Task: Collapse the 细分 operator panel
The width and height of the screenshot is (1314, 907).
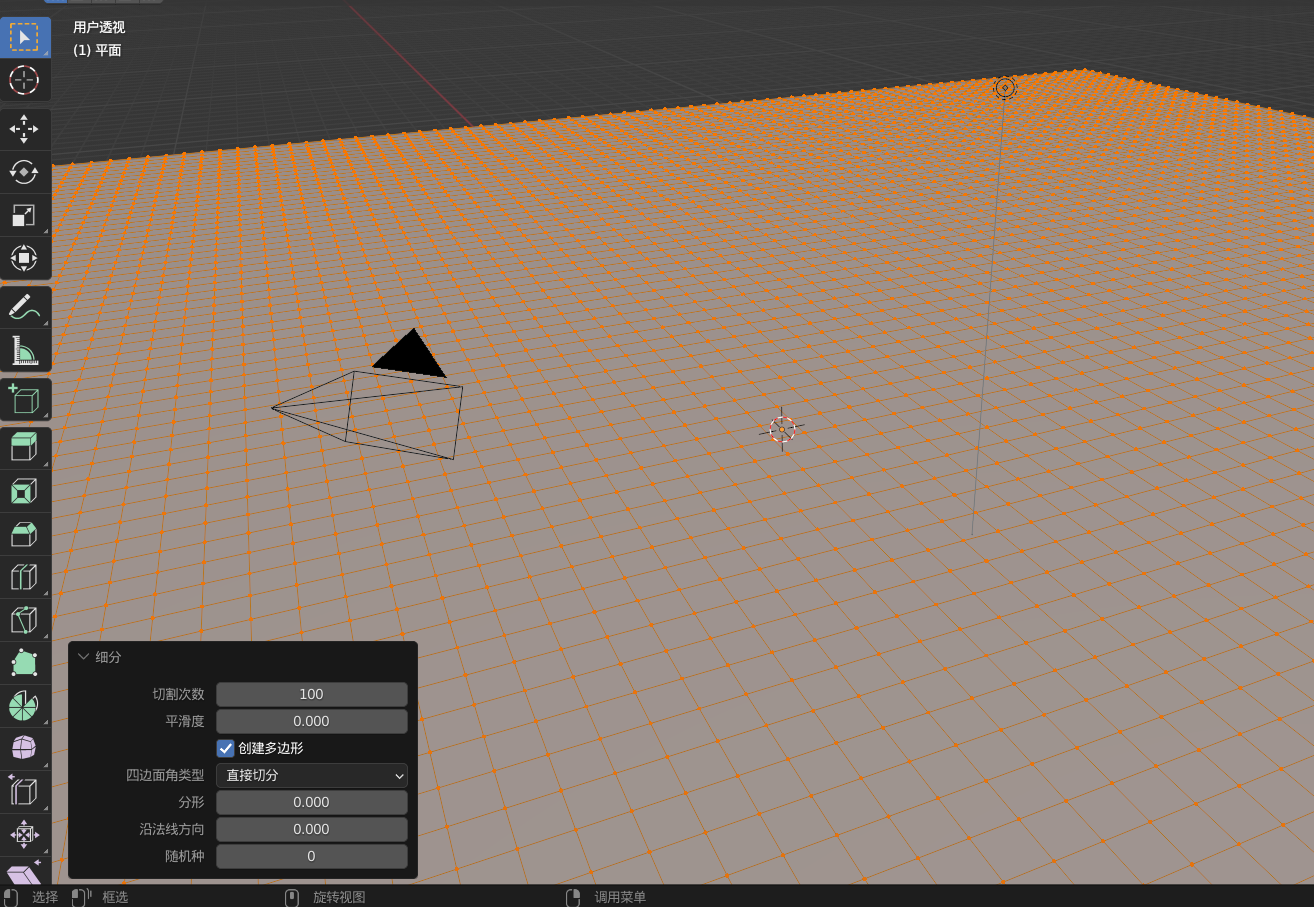Action: click(84, 657)
